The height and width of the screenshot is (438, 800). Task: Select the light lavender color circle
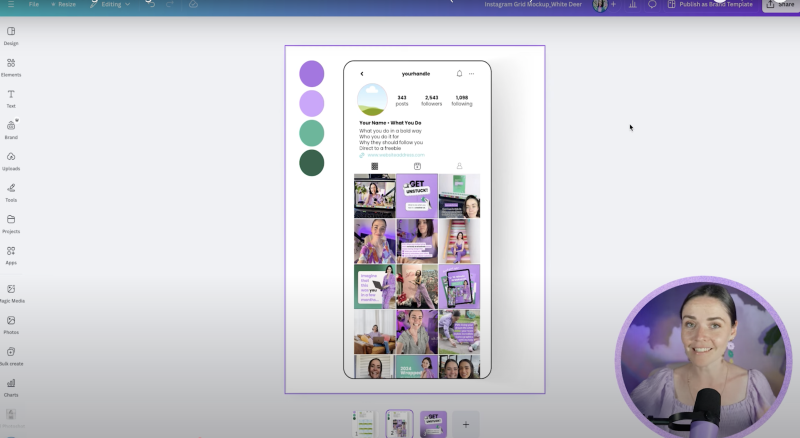312,103
